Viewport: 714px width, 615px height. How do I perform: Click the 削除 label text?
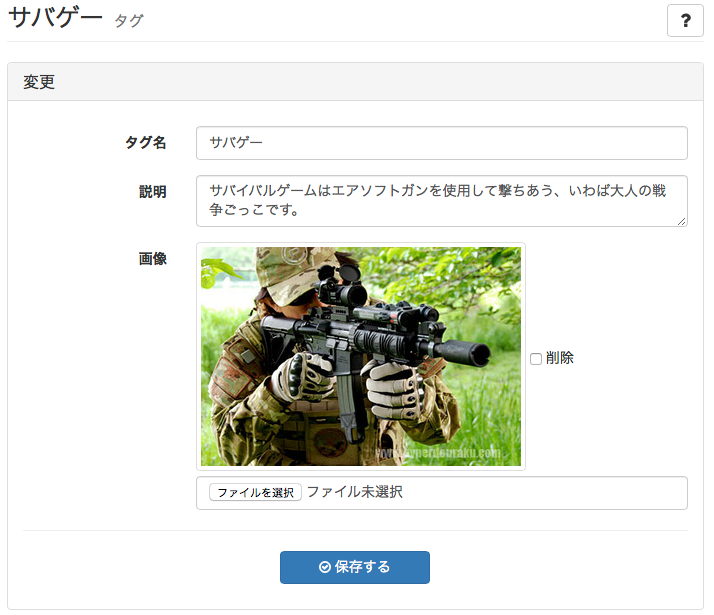(560, 358)
